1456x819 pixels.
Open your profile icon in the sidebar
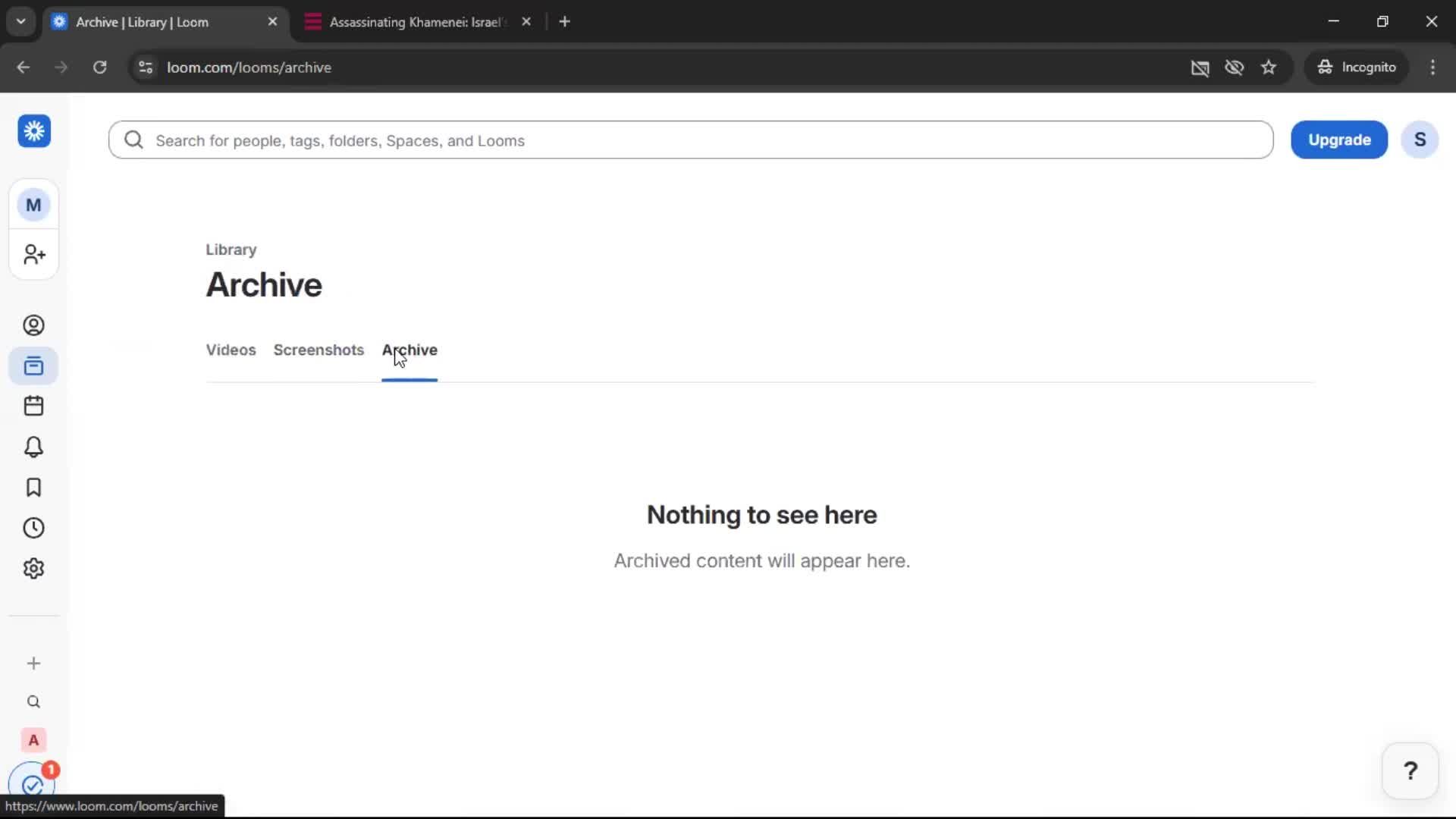tap(33, 325)
